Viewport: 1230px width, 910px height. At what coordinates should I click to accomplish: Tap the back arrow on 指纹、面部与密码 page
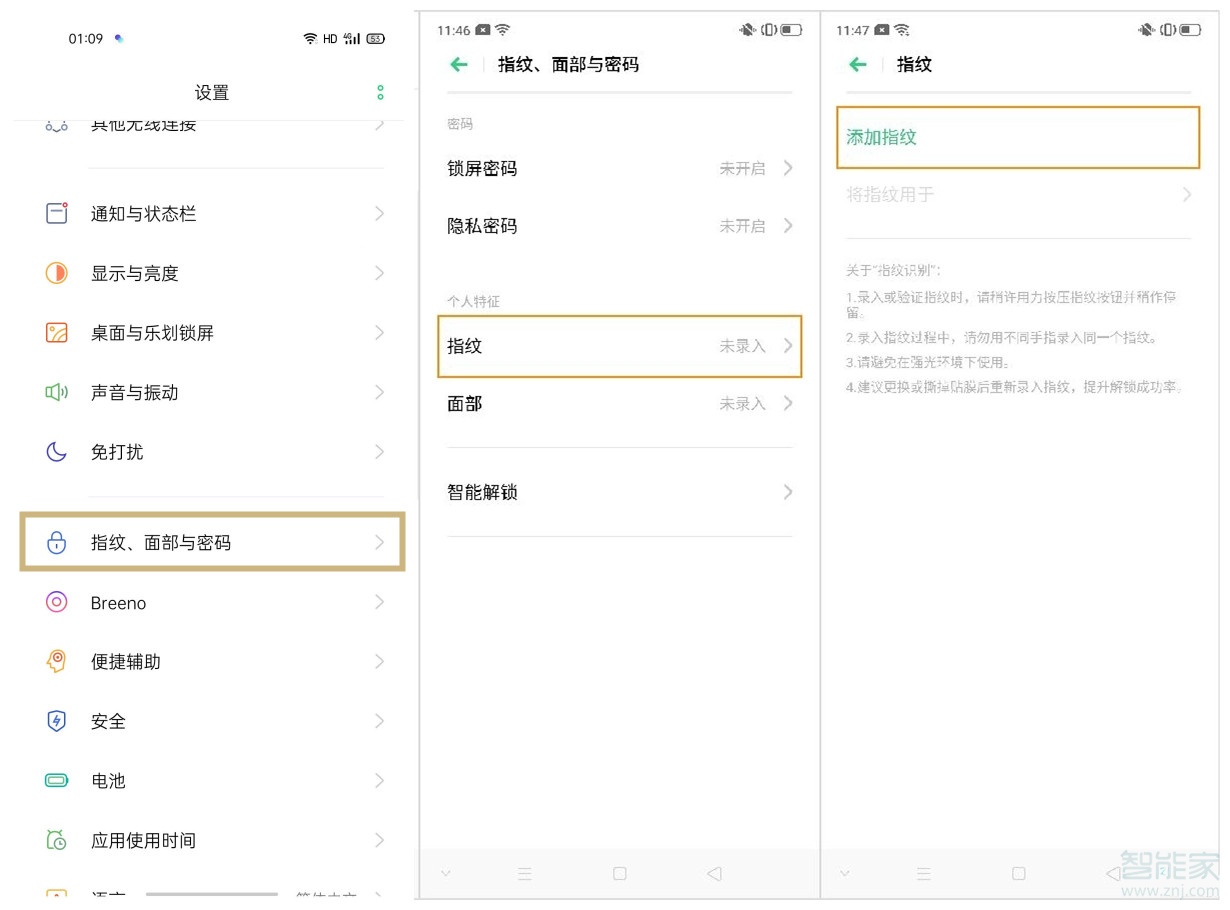pyautogui.click(x=458, y=64)
